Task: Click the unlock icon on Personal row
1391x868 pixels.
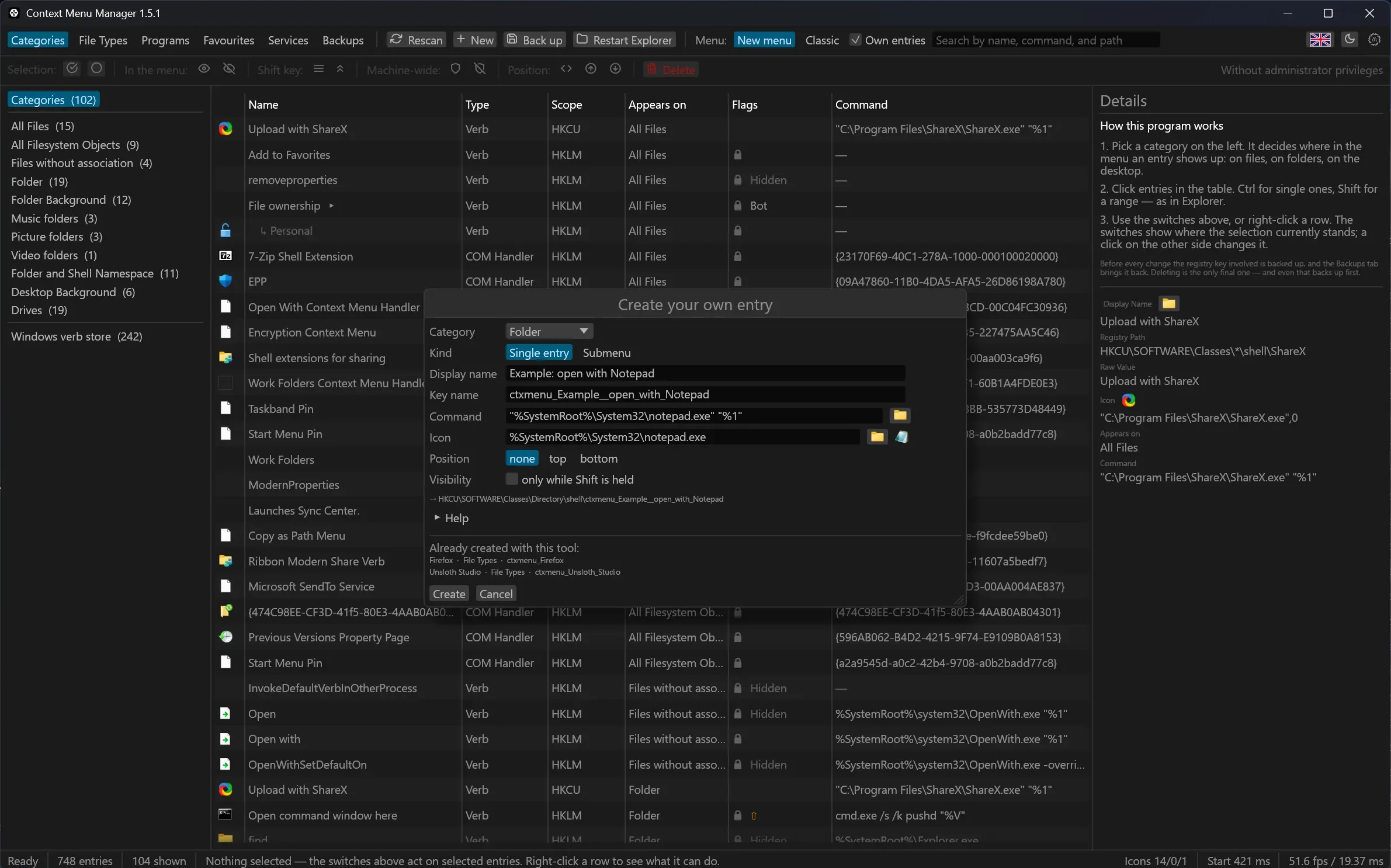Action: (x=226, y=230)
